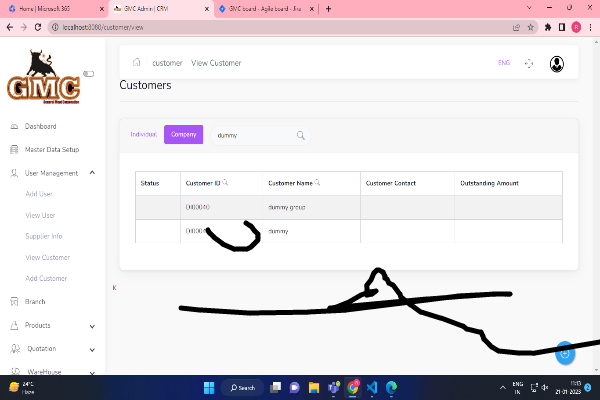Click the customer search input field
600x400 pixels.
pyautogui.click(x=252, y=135)
